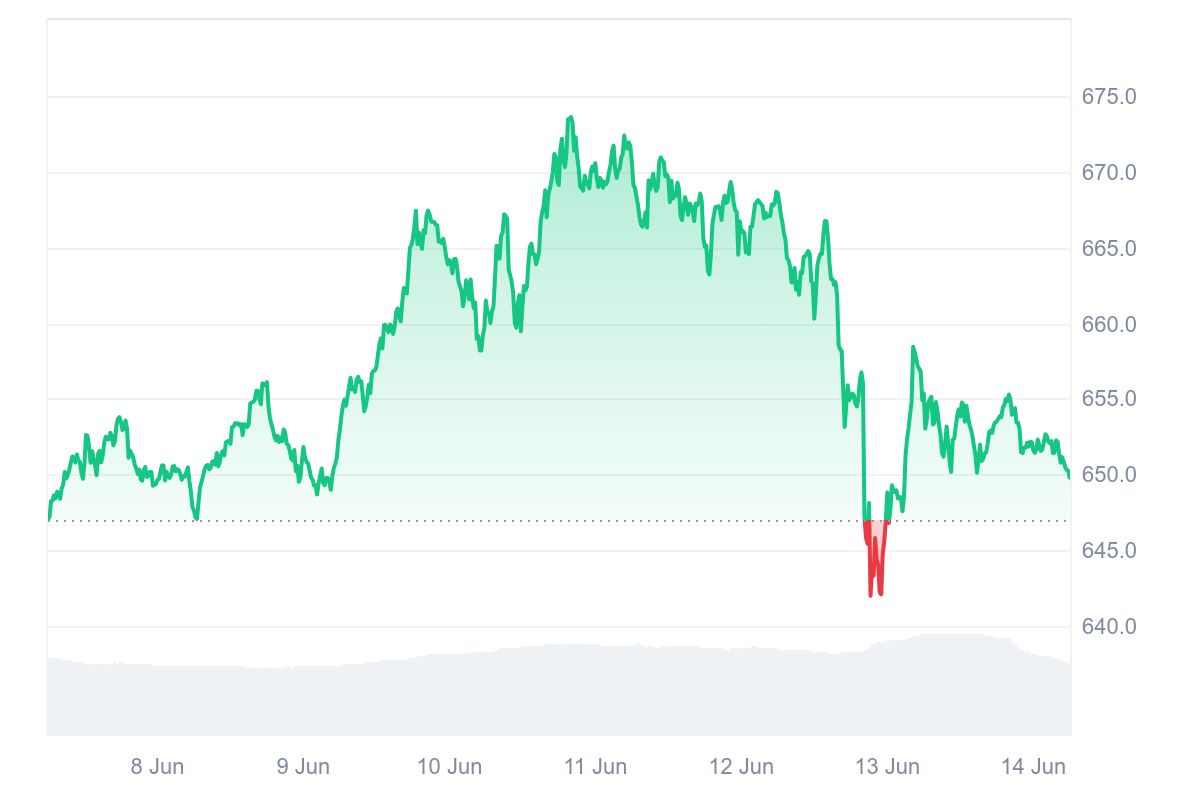Select the 655.0 y-axis label
1200x800 pixels.
coord(1109,399)
